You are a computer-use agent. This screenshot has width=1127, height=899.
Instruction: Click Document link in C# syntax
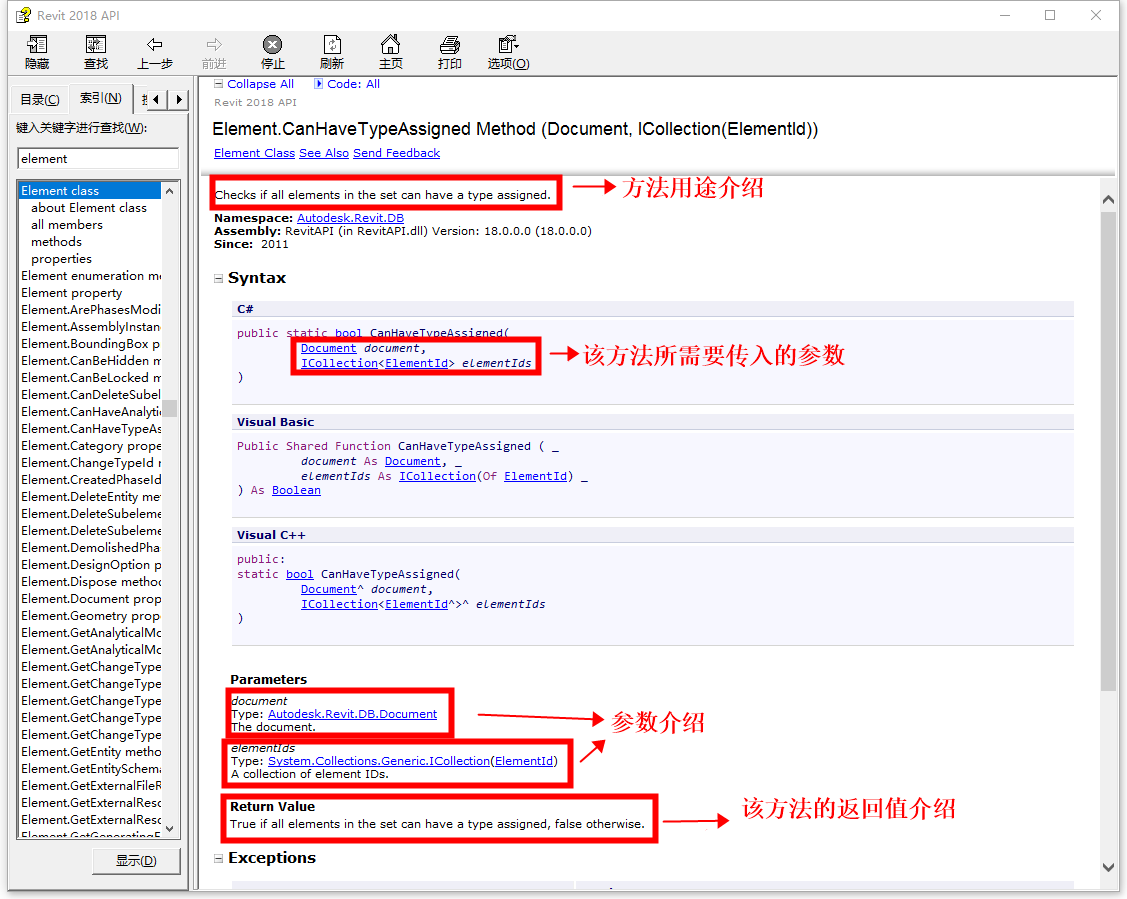328,349
